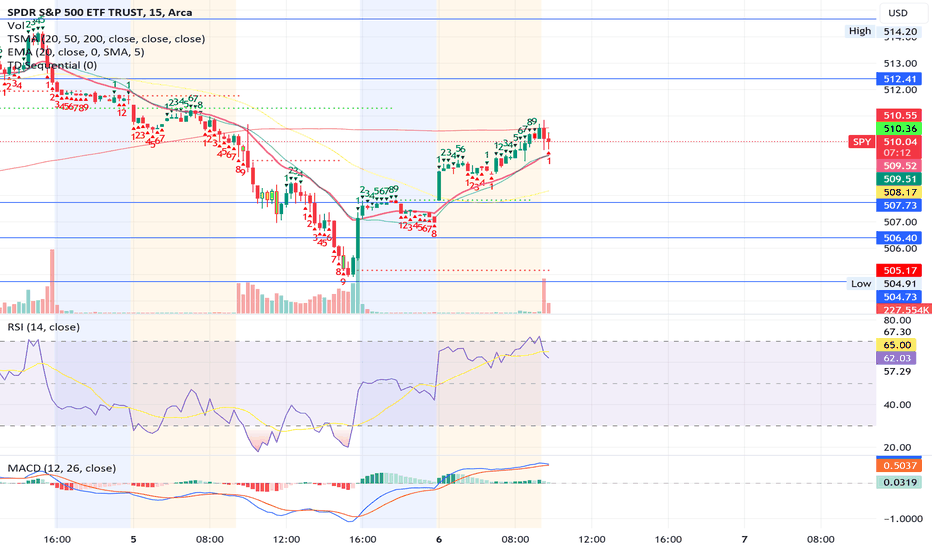Click the yellow 65.00 RSI label

pyautogui.click(x=897, y=345)
